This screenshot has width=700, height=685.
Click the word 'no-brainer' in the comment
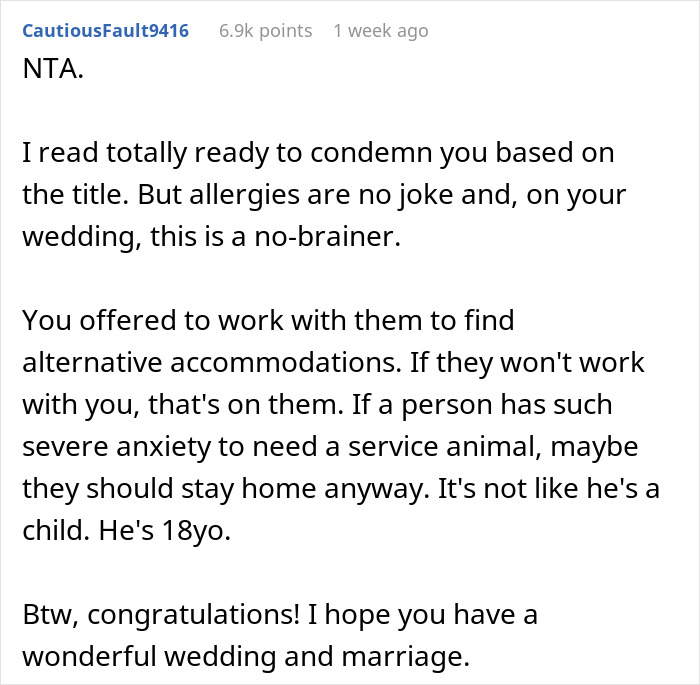[x=327, y=236]
